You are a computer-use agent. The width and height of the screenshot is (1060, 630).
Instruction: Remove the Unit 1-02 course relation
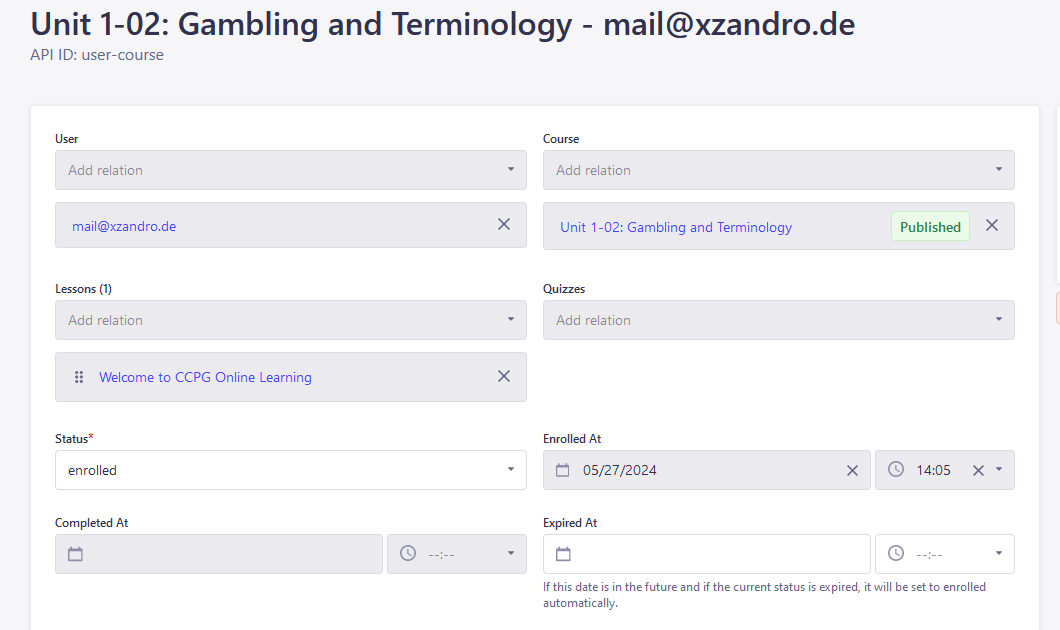[x=992, y=226]
